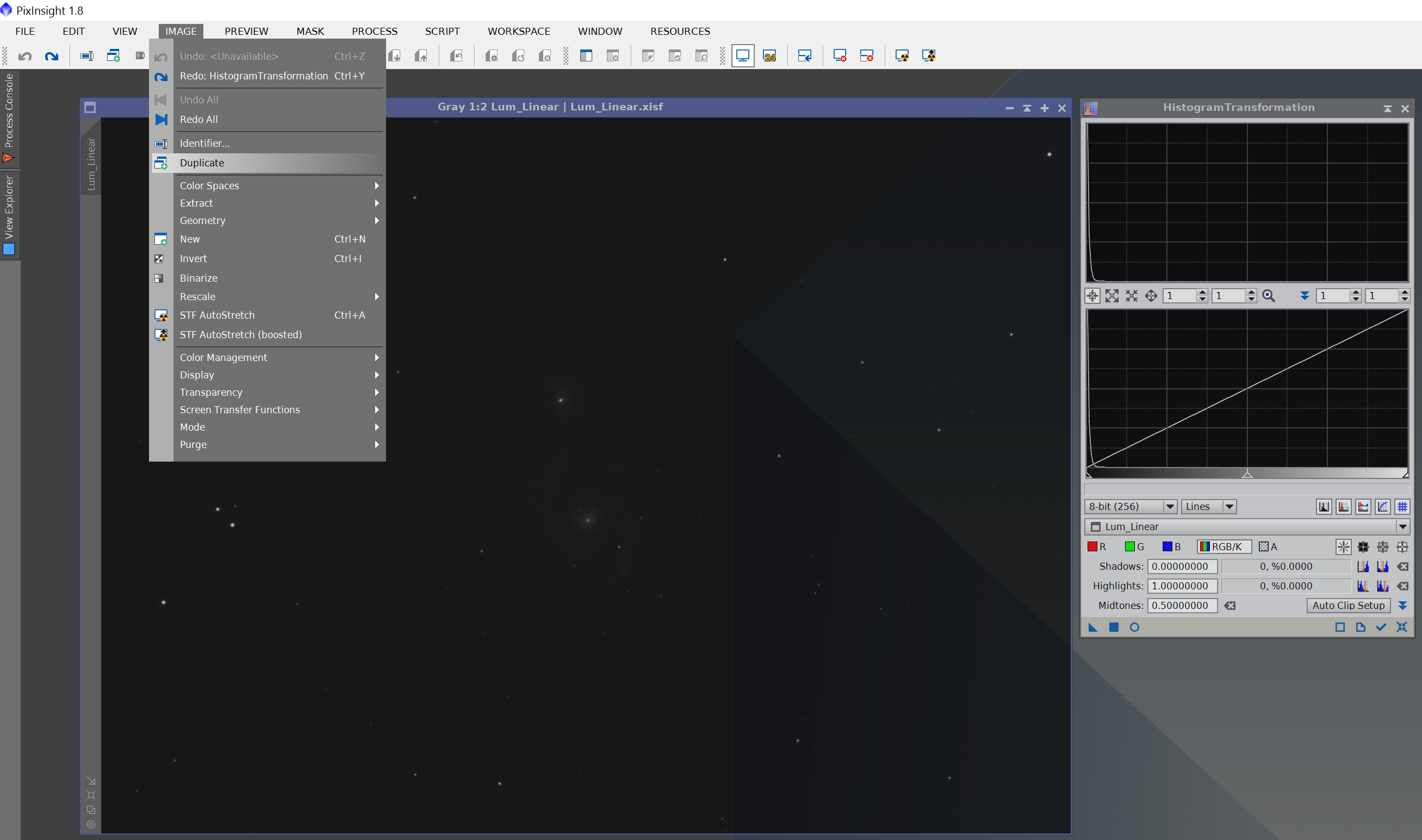Toggle the 24-bit STF LUT icon
This screenshot has height=840, width=1422.
769,55
